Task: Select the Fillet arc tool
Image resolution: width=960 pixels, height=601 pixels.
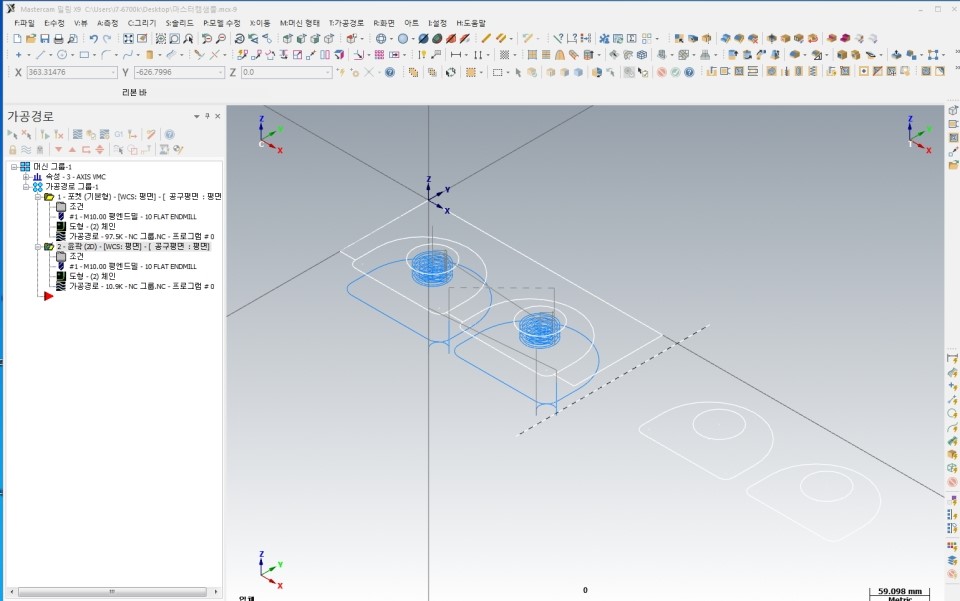Action: tap(106, 54)
